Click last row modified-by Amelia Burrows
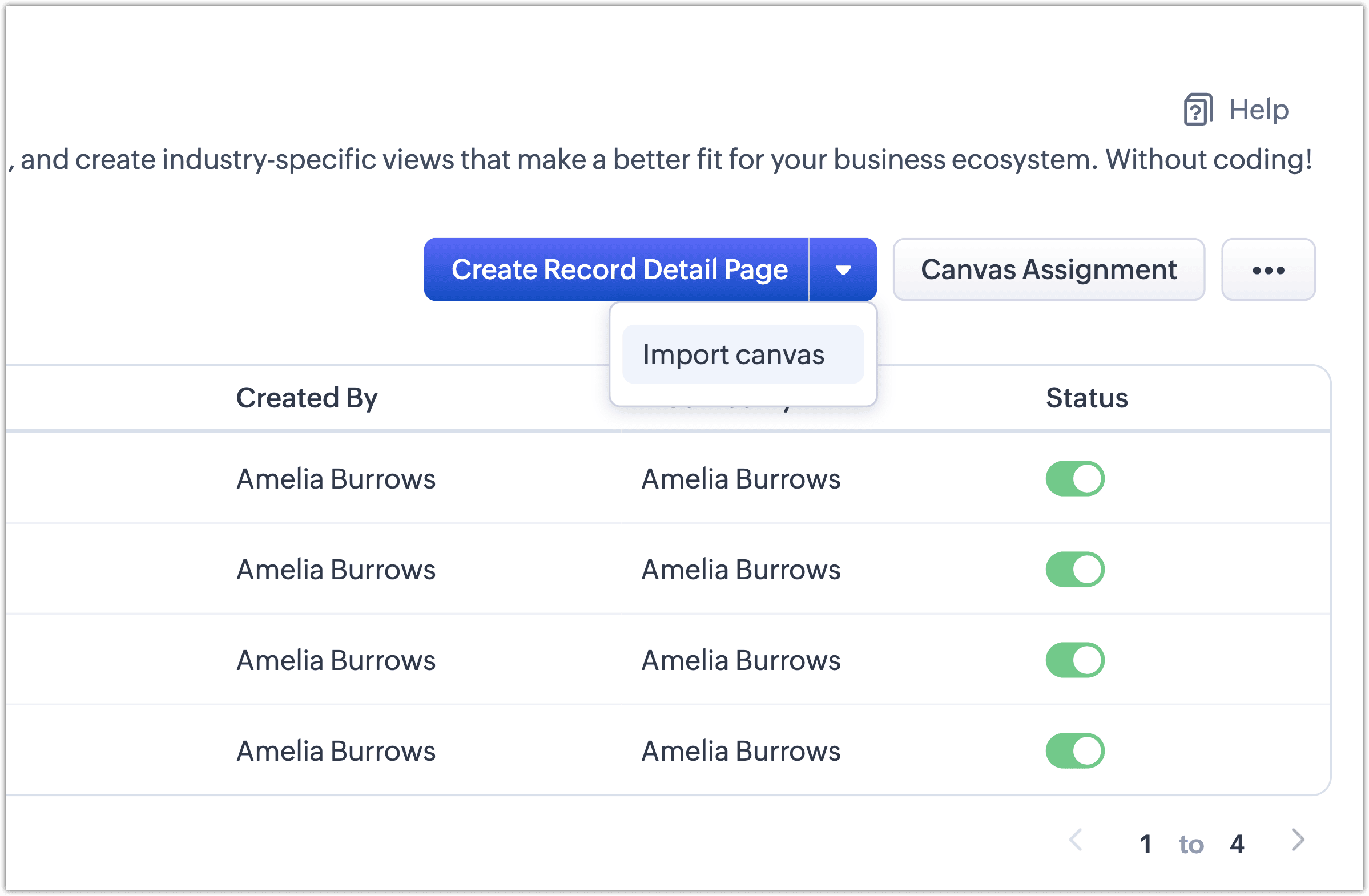Screen dimensions: 1369x896 pyautogui.click(x=741, y=752)
